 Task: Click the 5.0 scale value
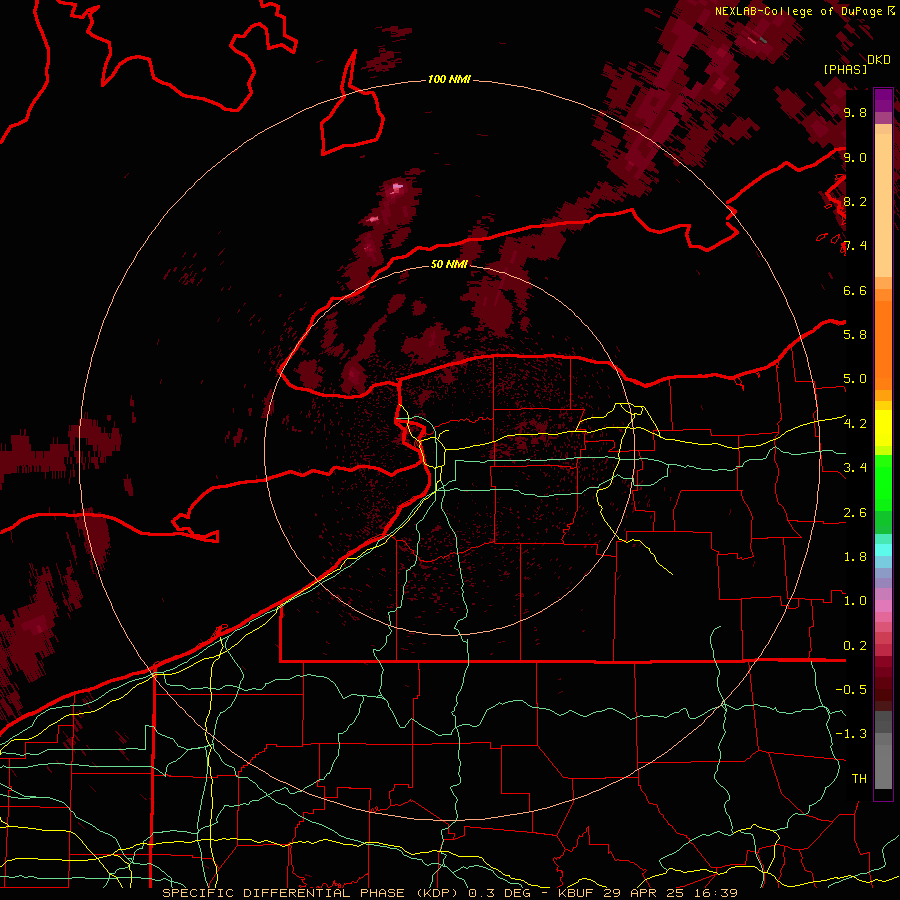(855, 379)
